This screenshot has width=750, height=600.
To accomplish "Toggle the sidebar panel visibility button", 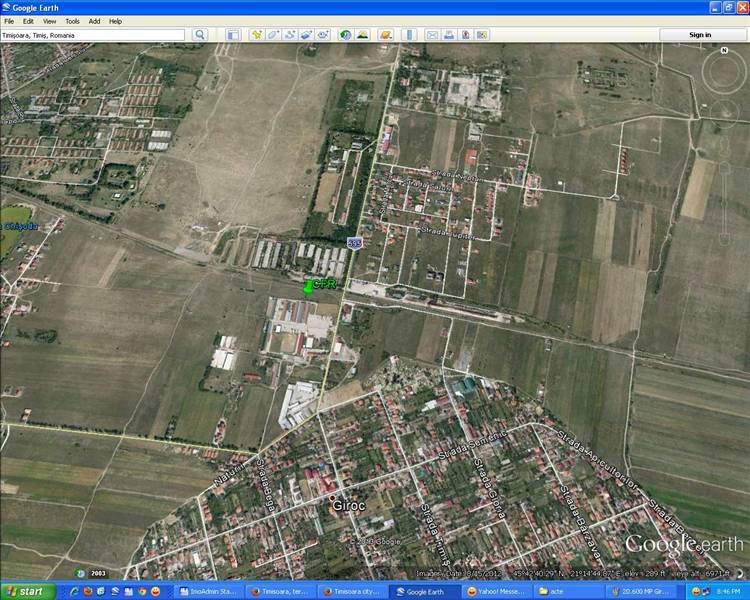I will [232, 35].
